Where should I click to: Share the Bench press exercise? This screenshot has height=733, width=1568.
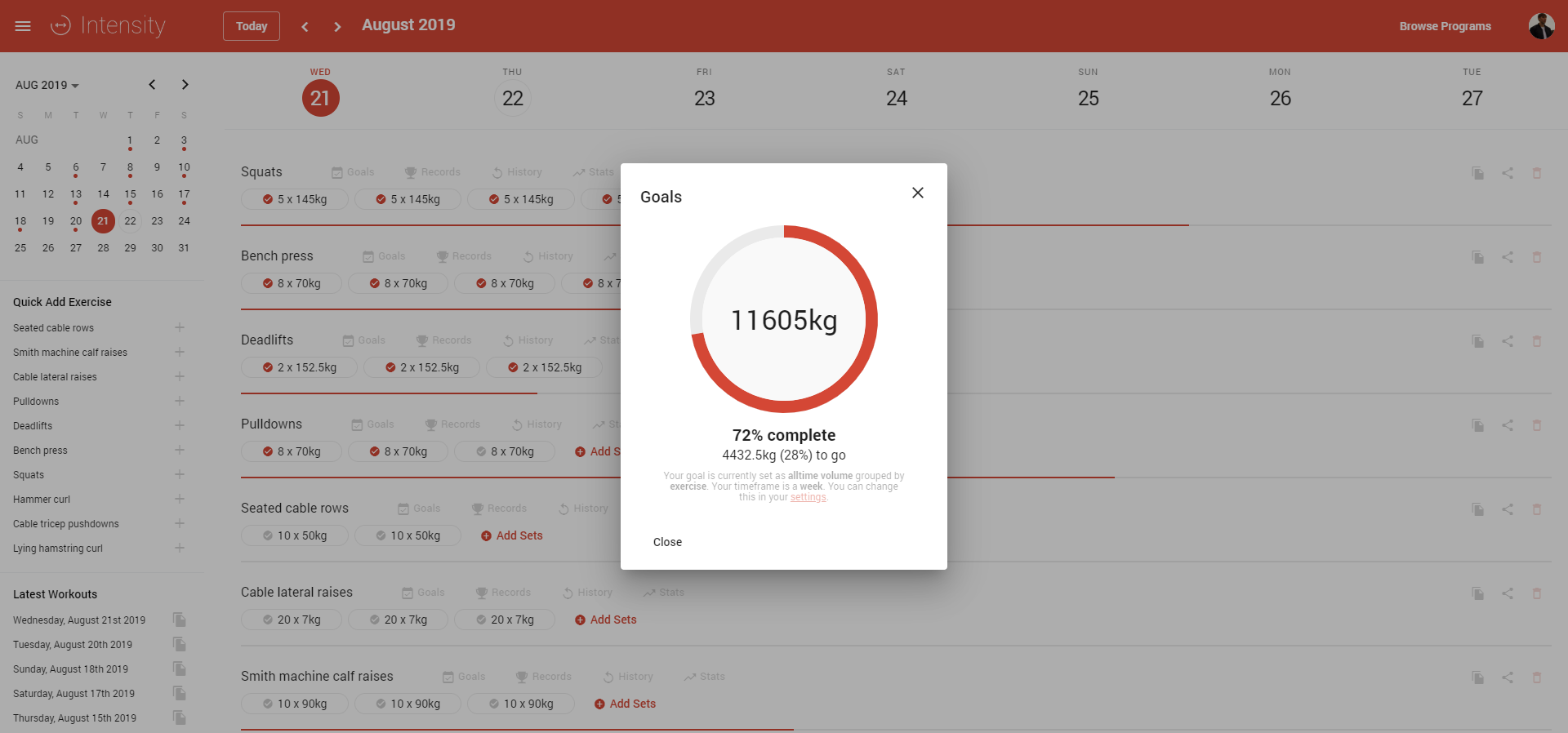pos(1507,257)
